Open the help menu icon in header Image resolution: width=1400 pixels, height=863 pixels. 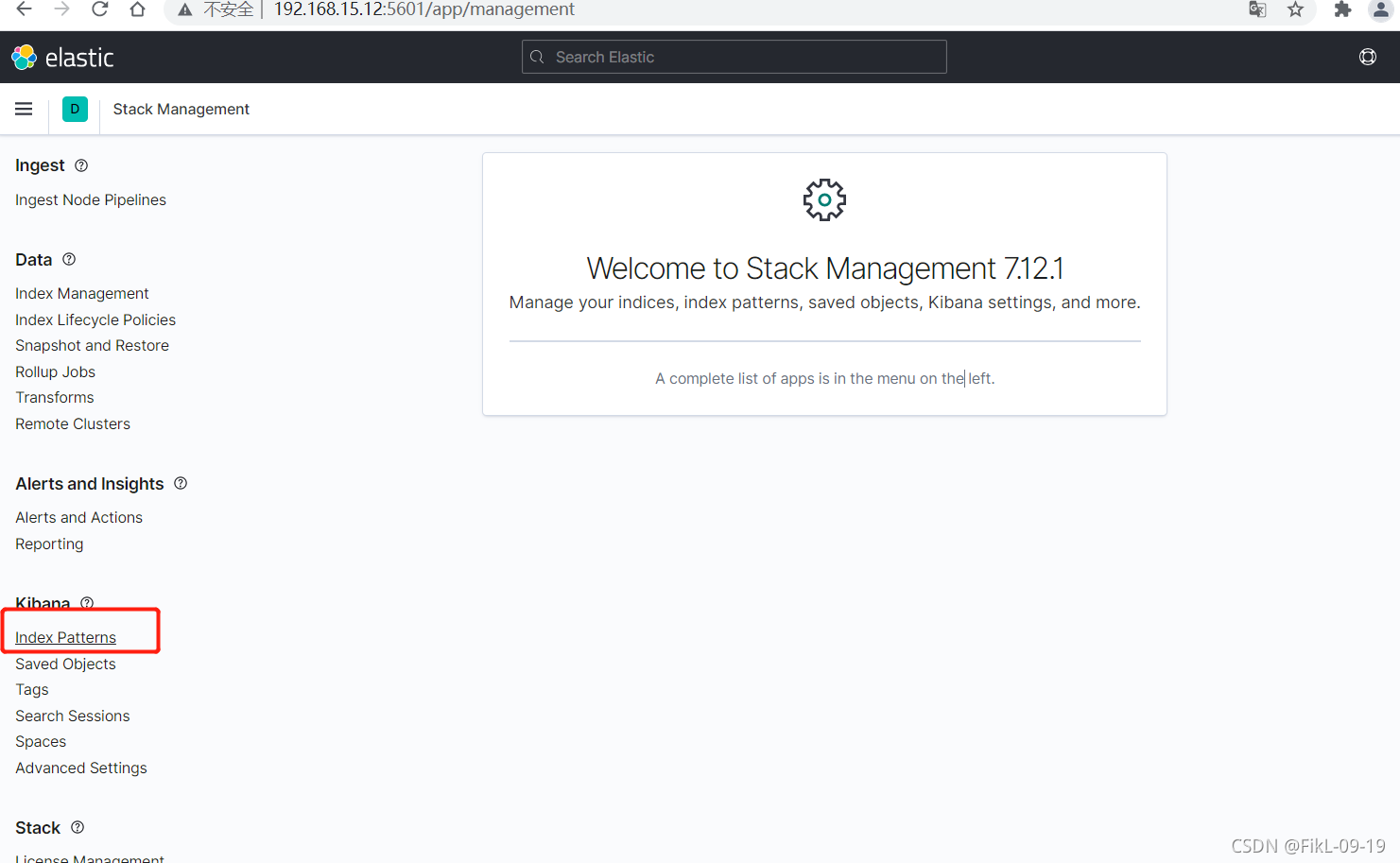point(1368,57)
